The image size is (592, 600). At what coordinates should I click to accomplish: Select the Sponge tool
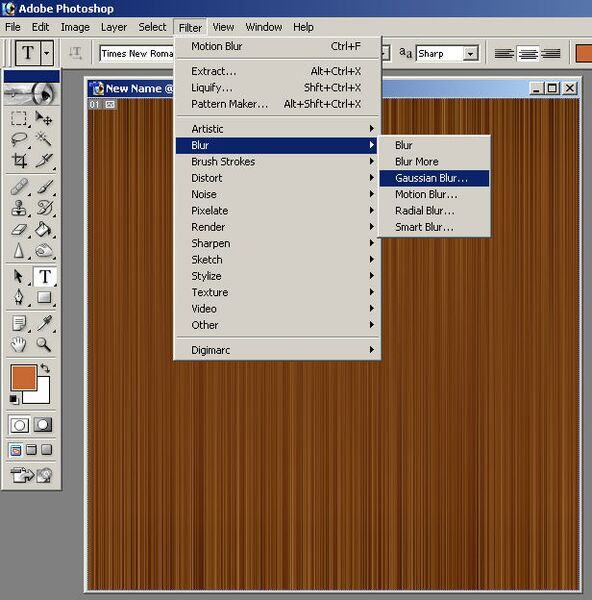point(43,251)
